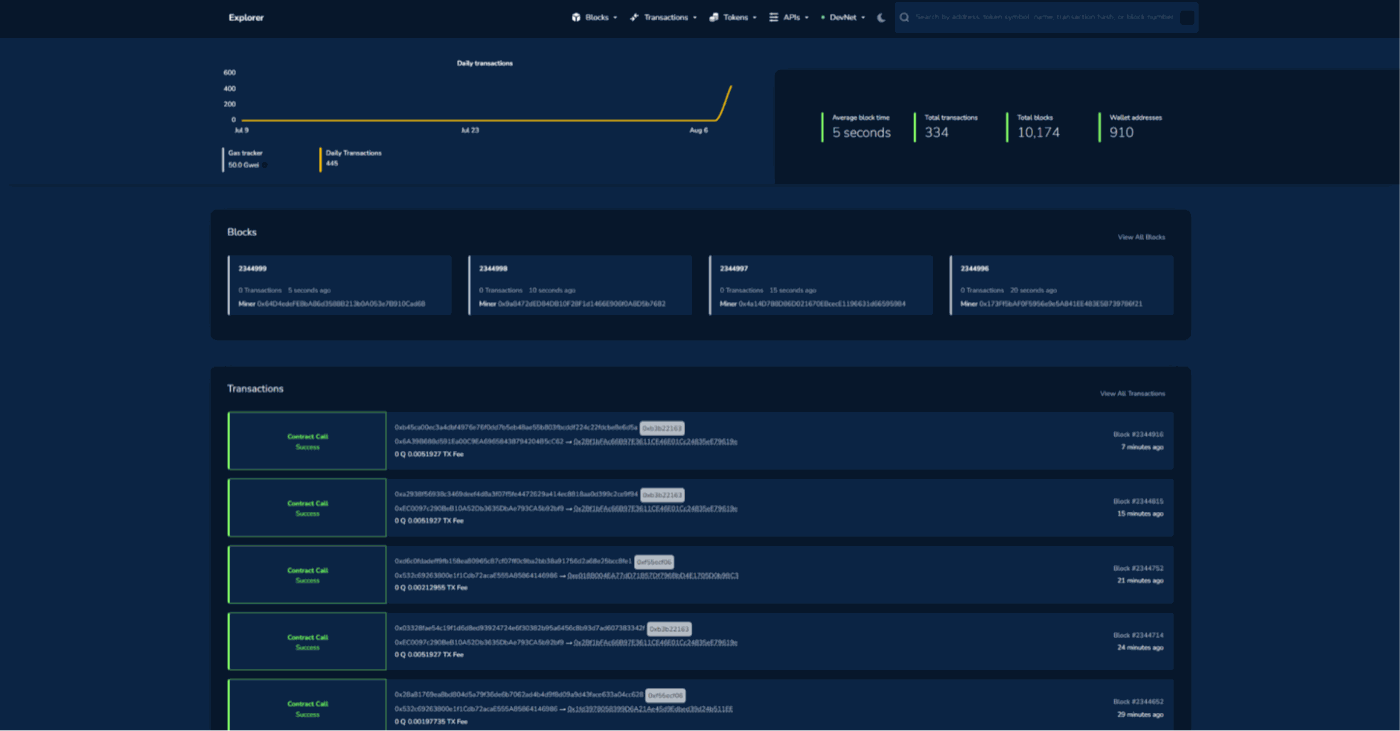1400x731 pixels.
Task: Open transaction hash starting 0xd6c0fdadeff9
Action: point(513,561)
